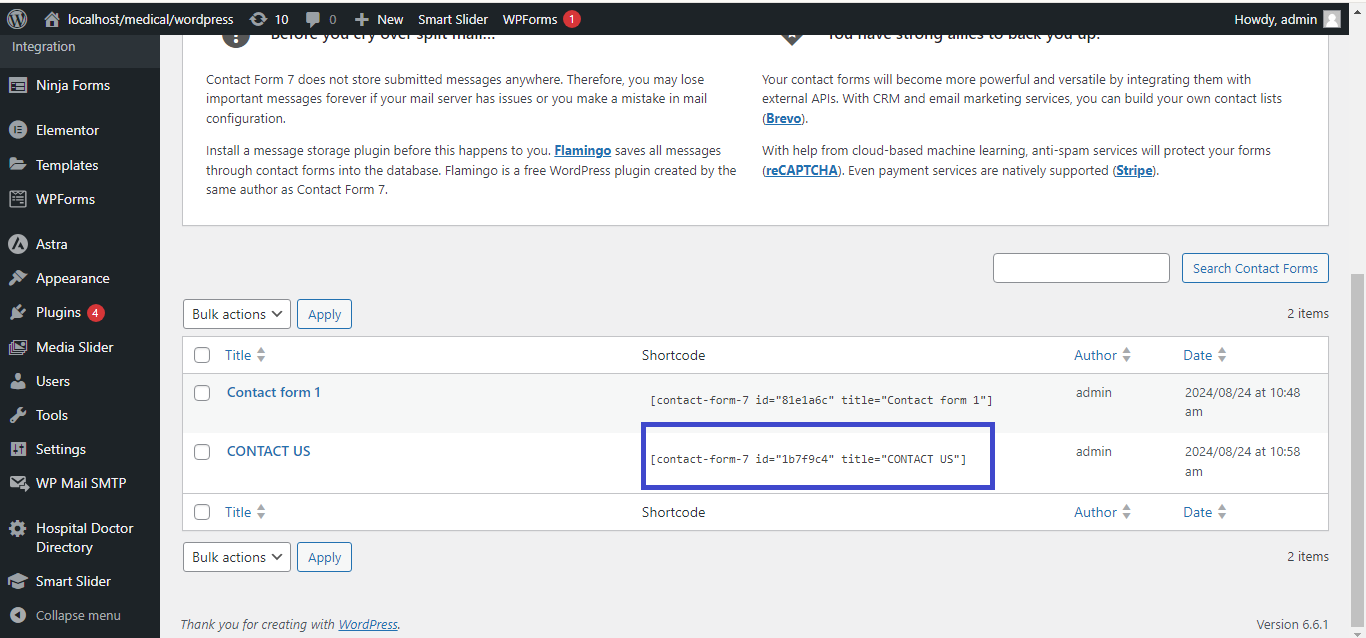The image size is (1366, 638).
Task: Open Smart Slider in the admin bar
Action: tap(453, 19)
